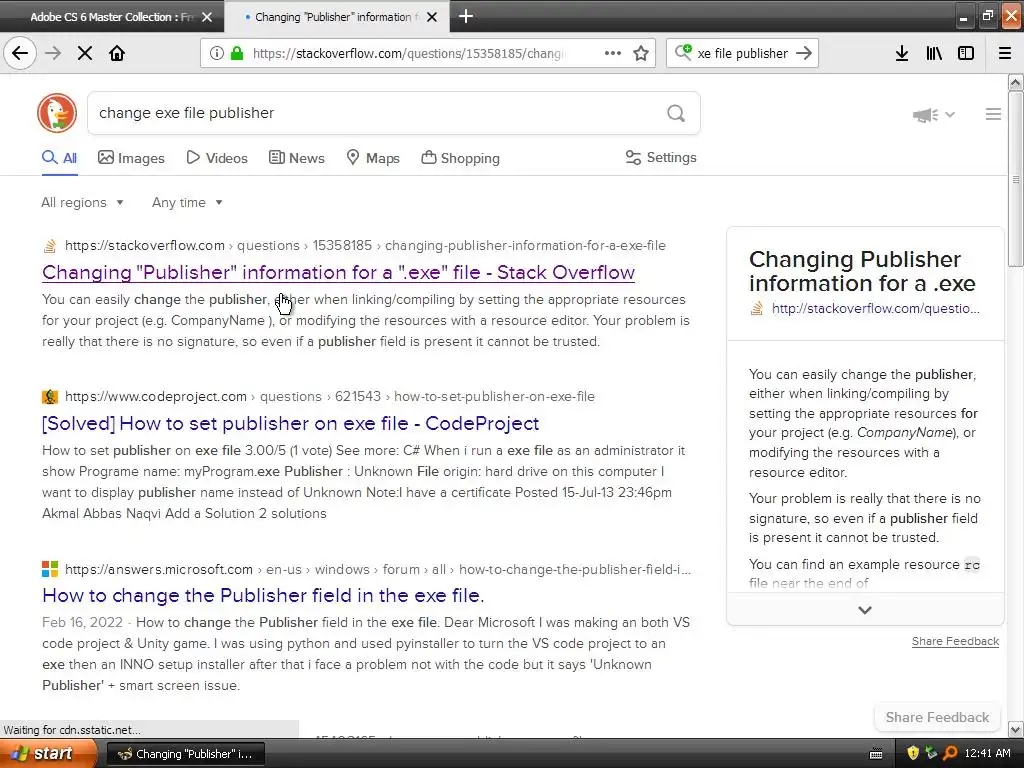
Task: Open the Windows Start menu
Action: [47, 754]
